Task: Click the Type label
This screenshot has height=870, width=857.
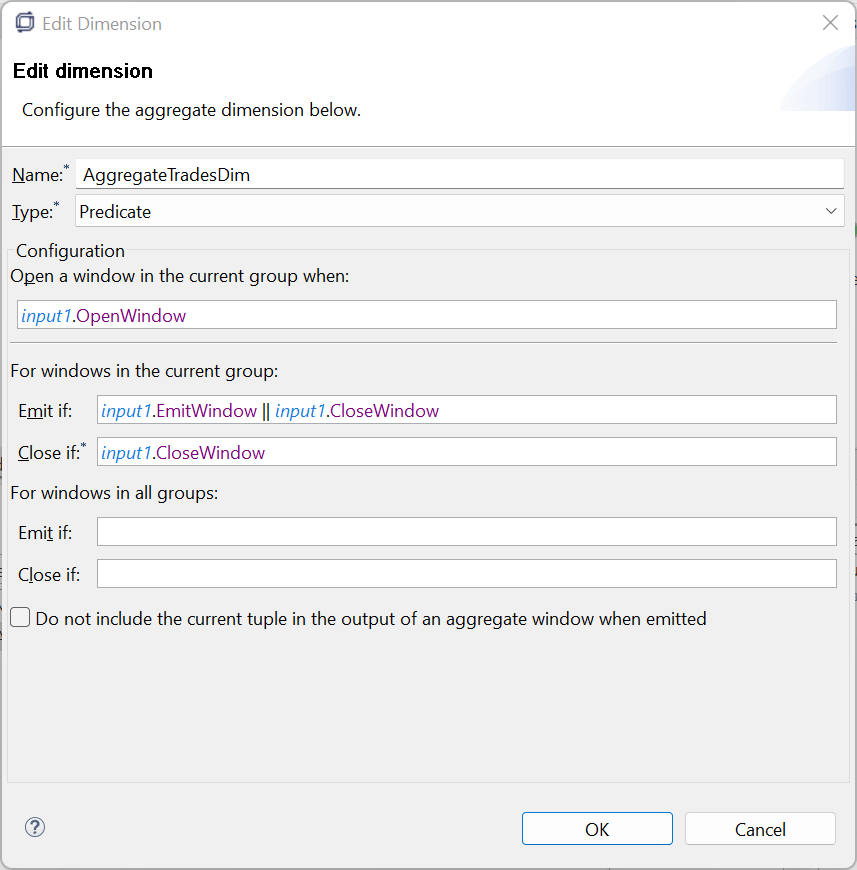Action: click(32, 212)
